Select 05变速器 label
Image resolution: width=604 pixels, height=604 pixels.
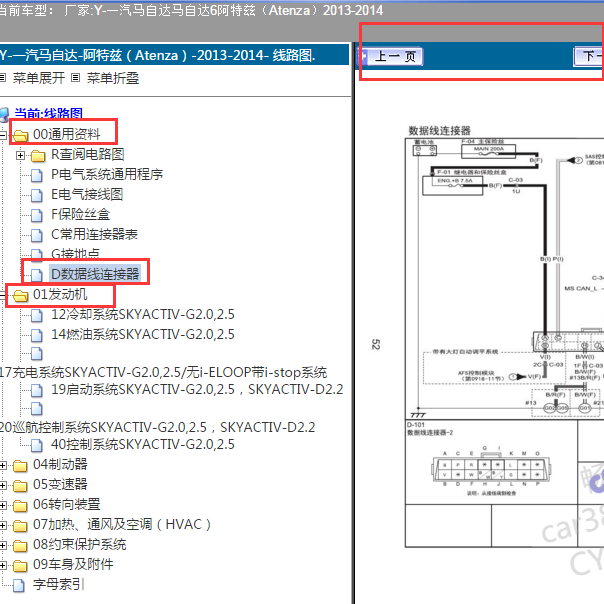click(x=60, y=484)
